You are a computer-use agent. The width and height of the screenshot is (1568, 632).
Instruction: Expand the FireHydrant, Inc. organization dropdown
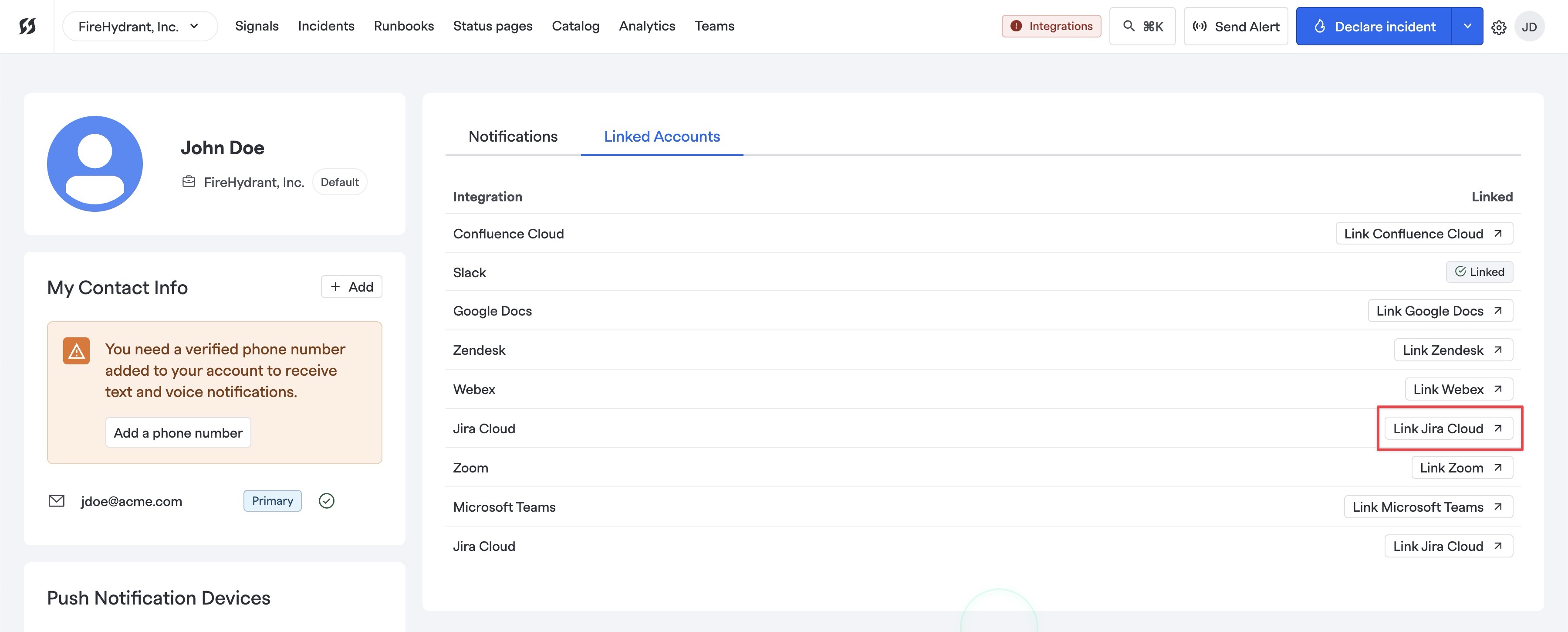coord(140,26)
